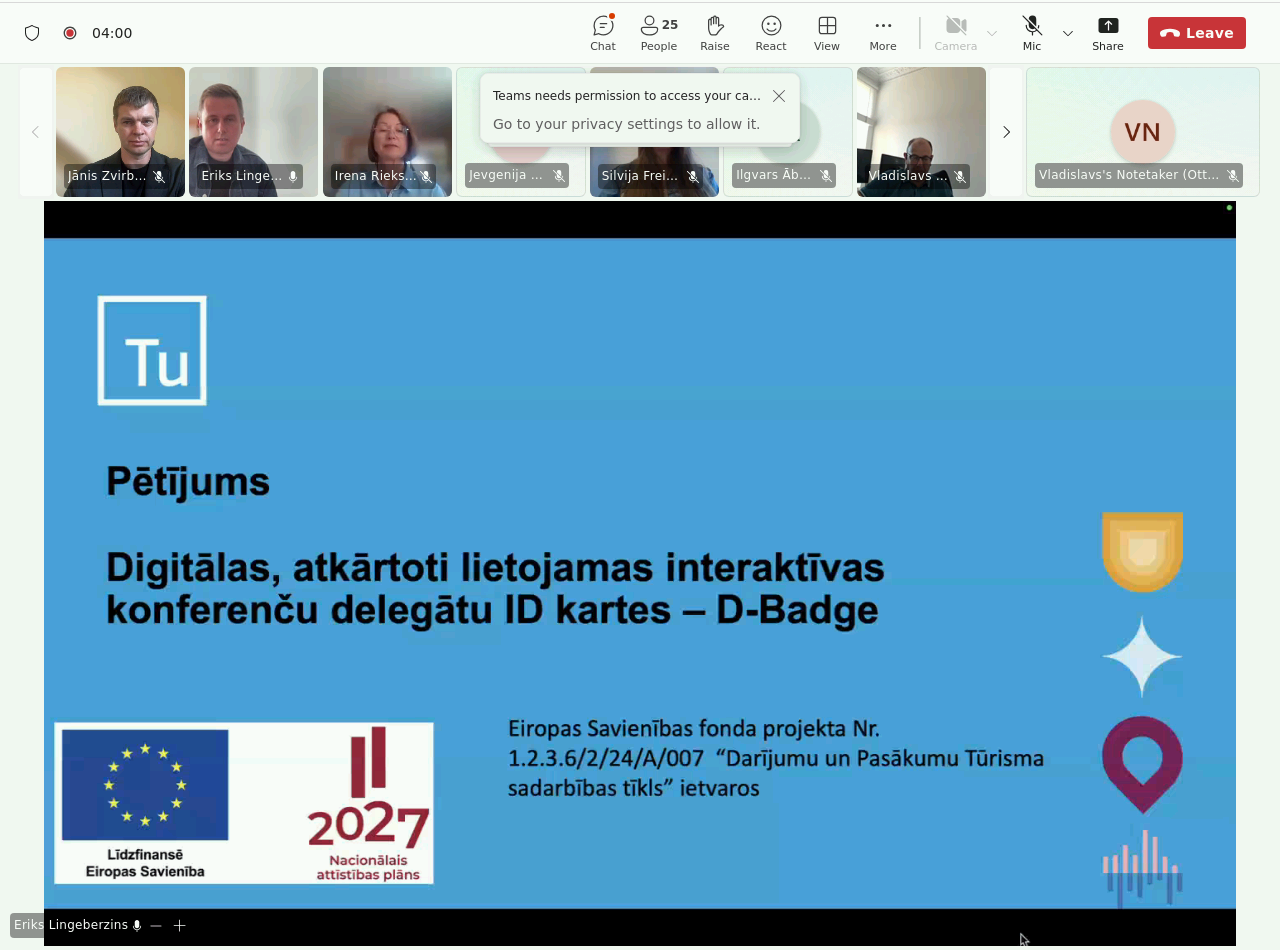1280x950 pixels.
Task: Turn on the Camera
Action: 956,33
